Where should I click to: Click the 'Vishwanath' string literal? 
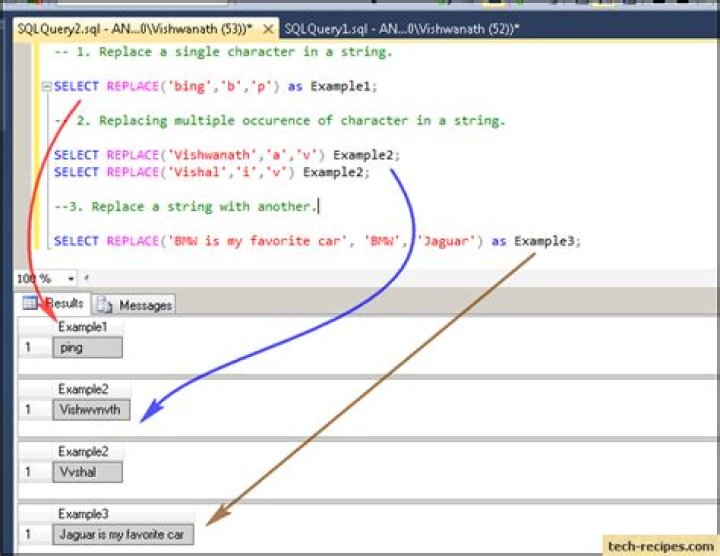[x=211, y=155]
